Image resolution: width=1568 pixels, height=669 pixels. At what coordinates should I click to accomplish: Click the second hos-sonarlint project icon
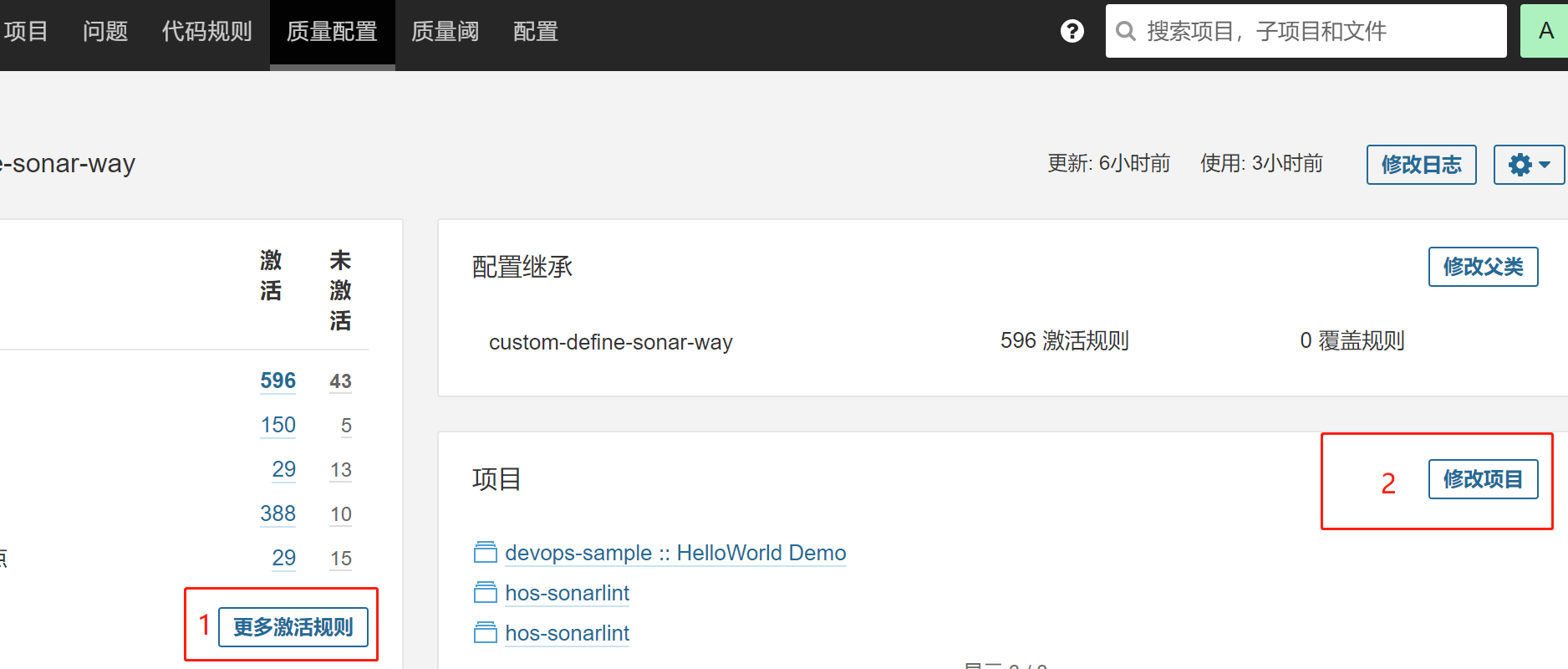pyautogui.click(x=485, y=633)
